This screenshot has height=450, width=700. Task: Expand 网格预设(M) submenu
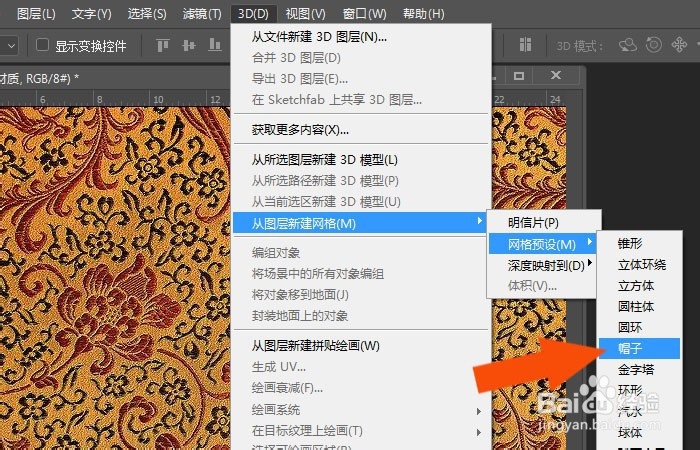click(x=543, y=244)
